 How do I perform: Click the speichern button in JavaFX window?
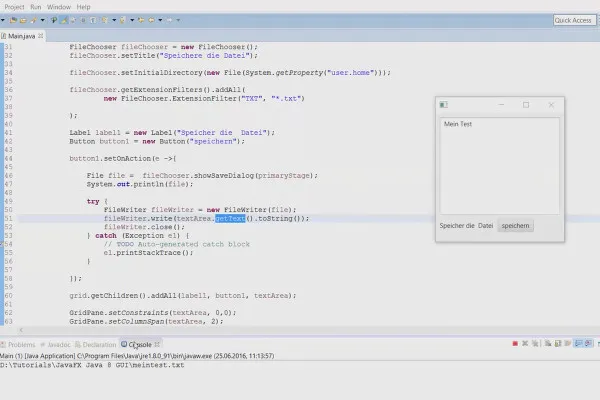tap(515, 226)
